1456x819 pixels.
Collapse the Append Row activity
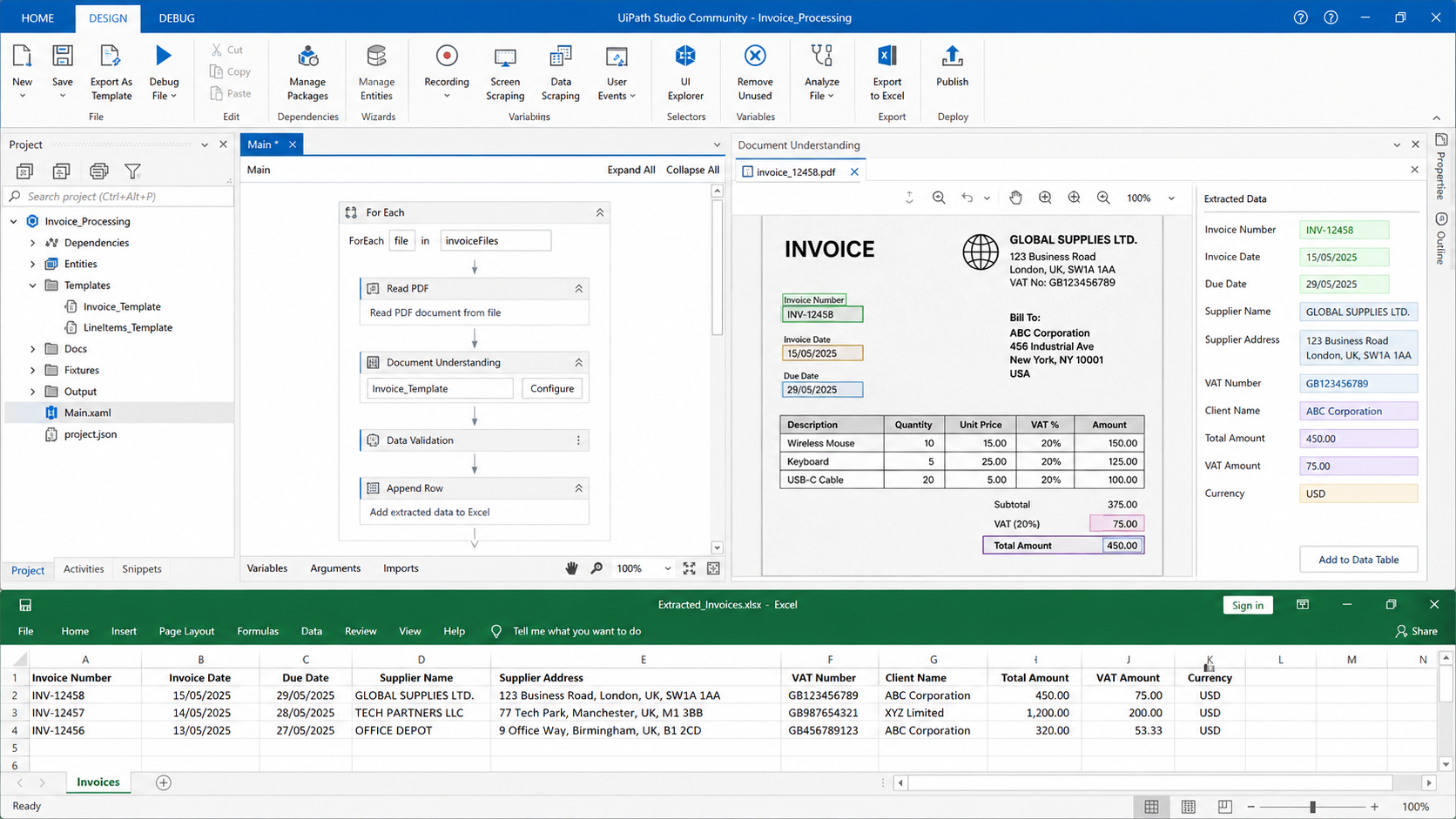tap(578, 488)
